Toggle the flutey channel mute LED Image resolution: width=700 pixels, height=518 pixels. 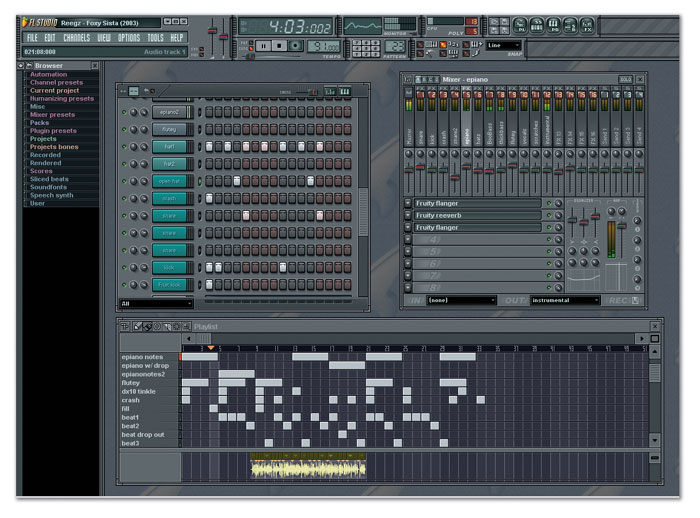[x=124, y=130]
